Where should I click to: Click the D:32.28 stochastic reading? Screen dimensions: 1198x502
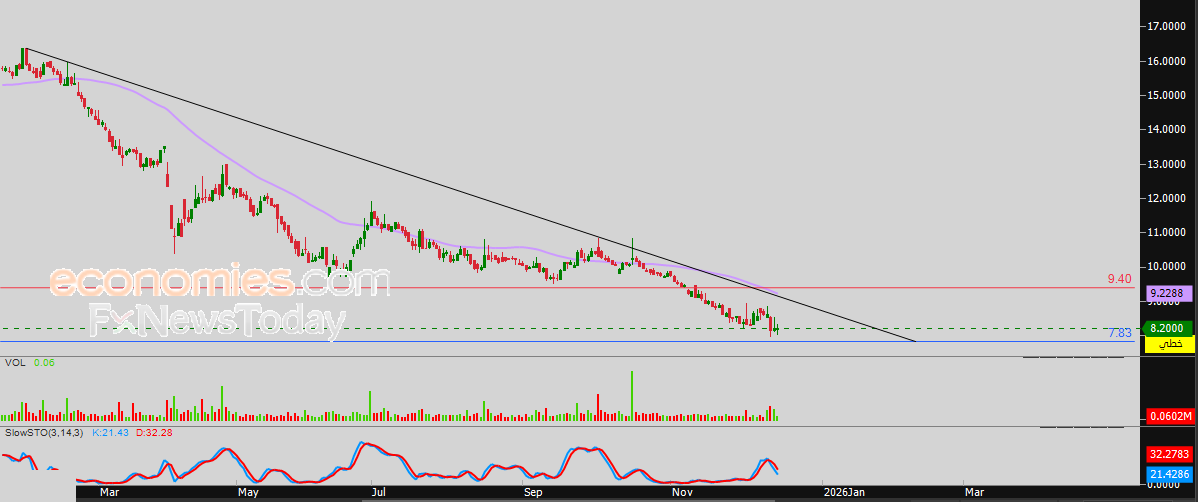[155, 432]
